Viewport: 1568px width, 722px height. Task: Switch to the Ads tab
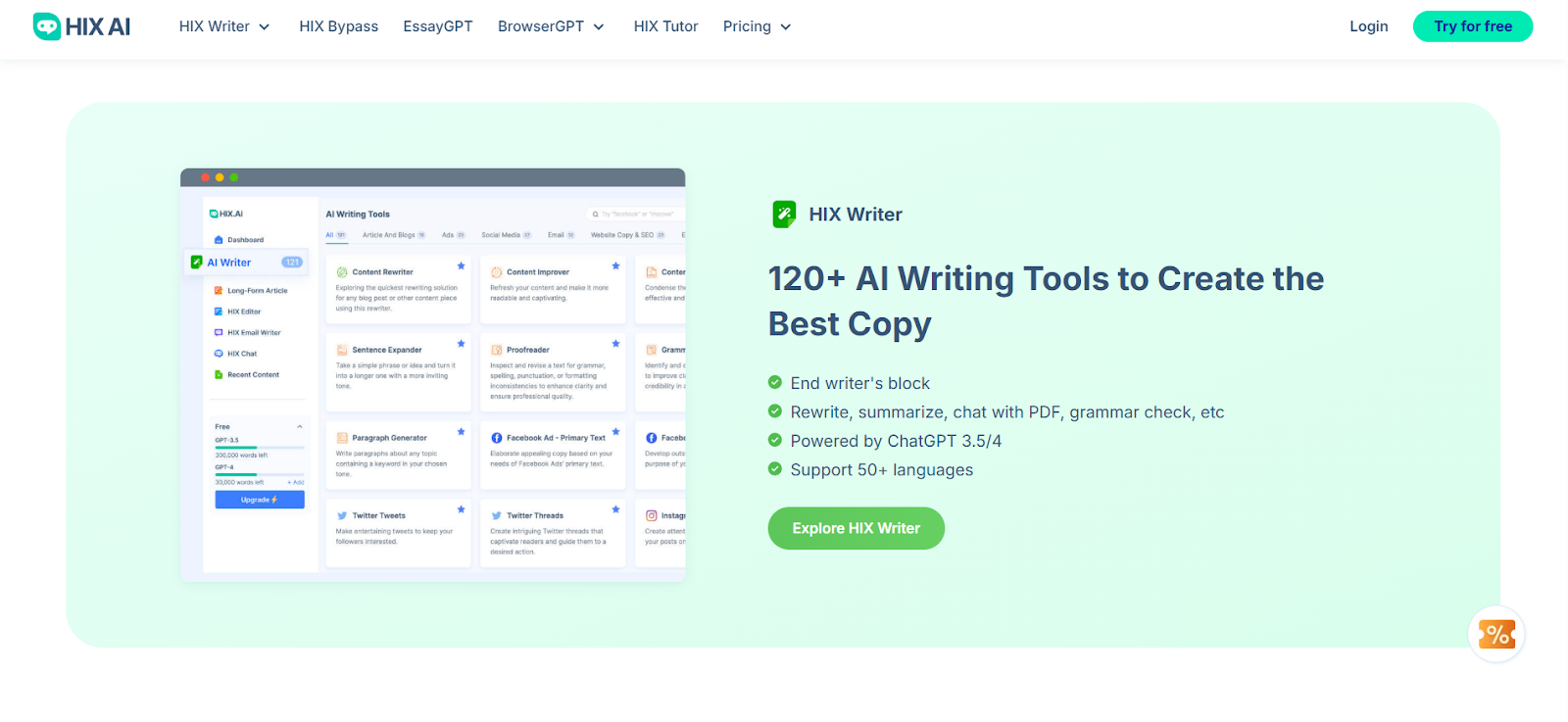(x=454, y=235)
